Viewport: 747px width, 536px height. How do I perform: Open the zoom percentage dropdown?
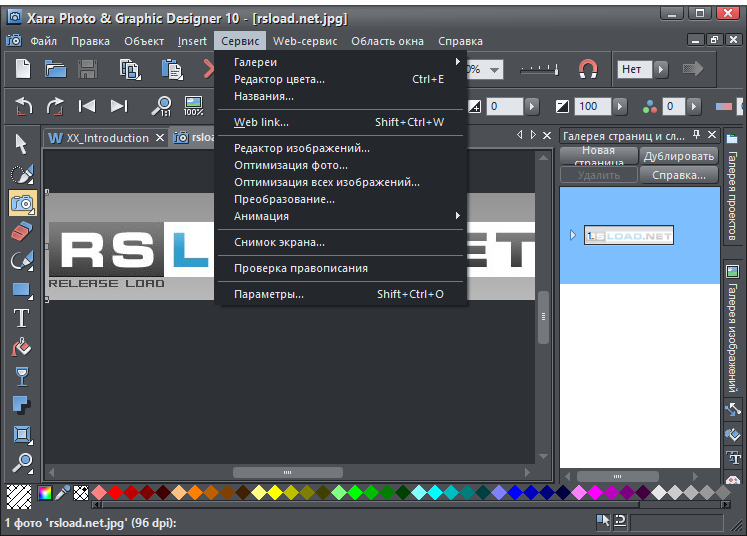[x=495, y=70]
